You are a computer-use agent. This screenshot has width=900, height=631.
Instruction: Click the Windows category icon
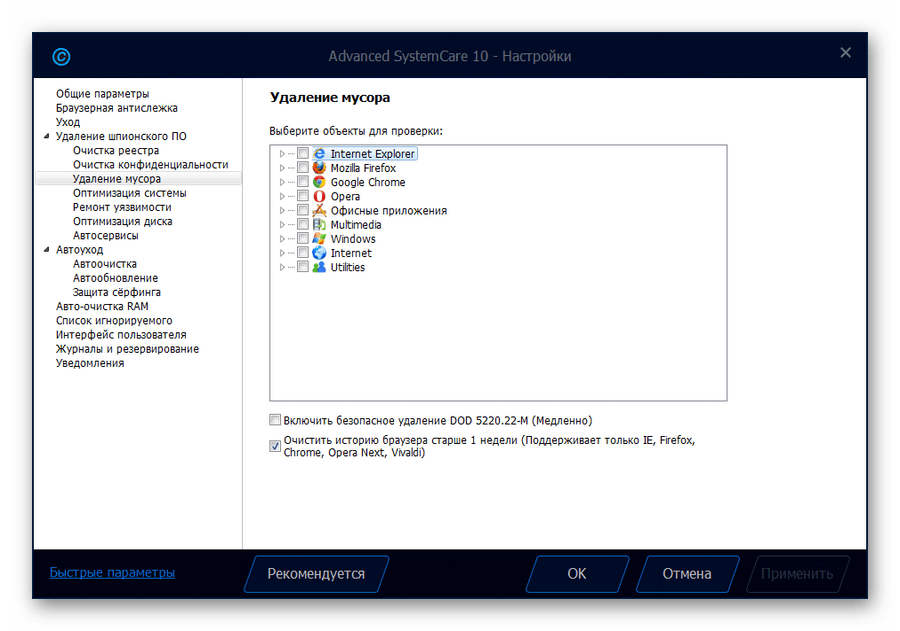tap(320, 239)
